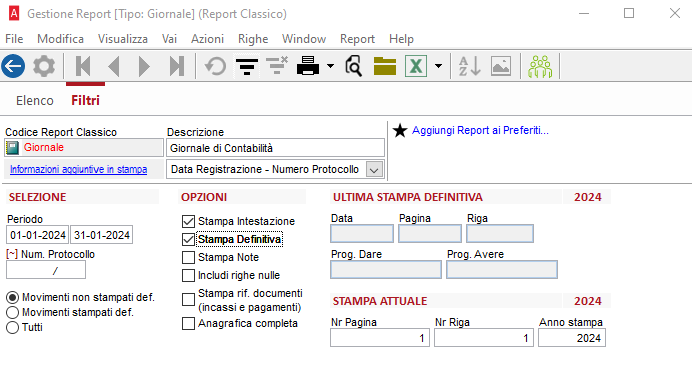Screen dimensions: 692x366
Task: Enable Stampa Note checkbox
Action: [188, 257]
